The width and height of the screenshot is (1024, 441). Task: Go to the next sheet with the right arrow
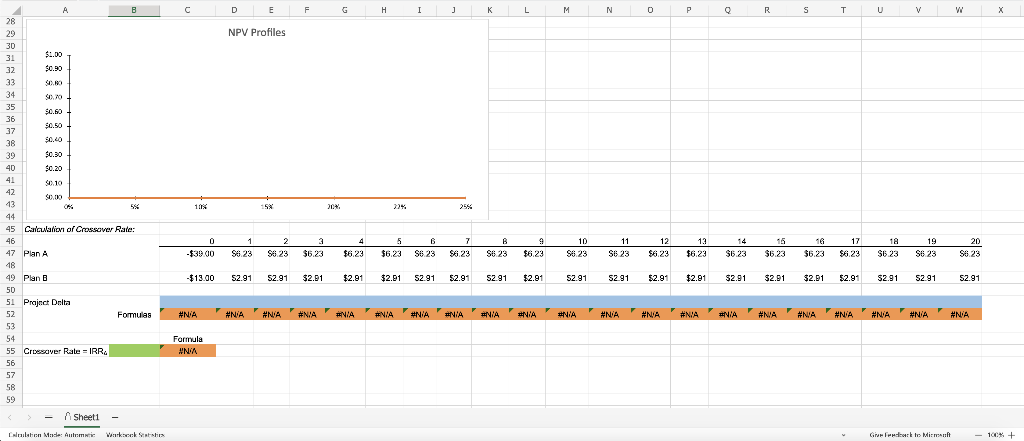tap(29, 417)
